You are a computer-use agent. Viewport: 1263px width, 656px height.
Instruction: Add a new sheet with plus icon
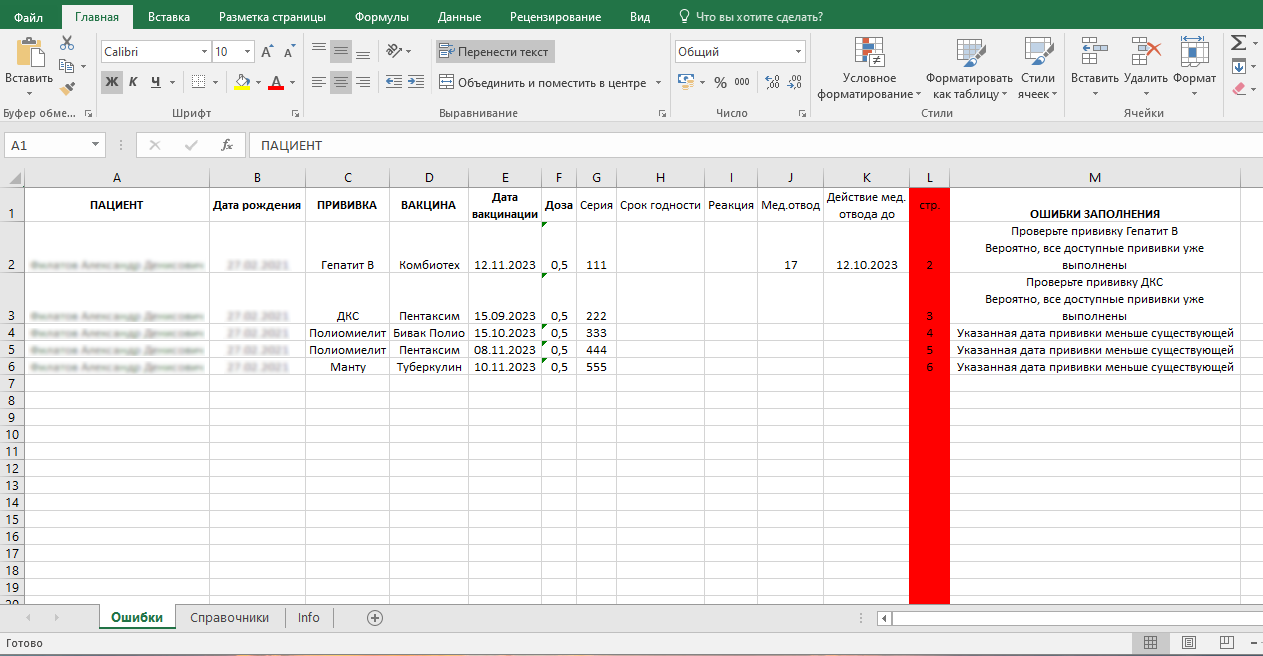(x=375, y=618)
